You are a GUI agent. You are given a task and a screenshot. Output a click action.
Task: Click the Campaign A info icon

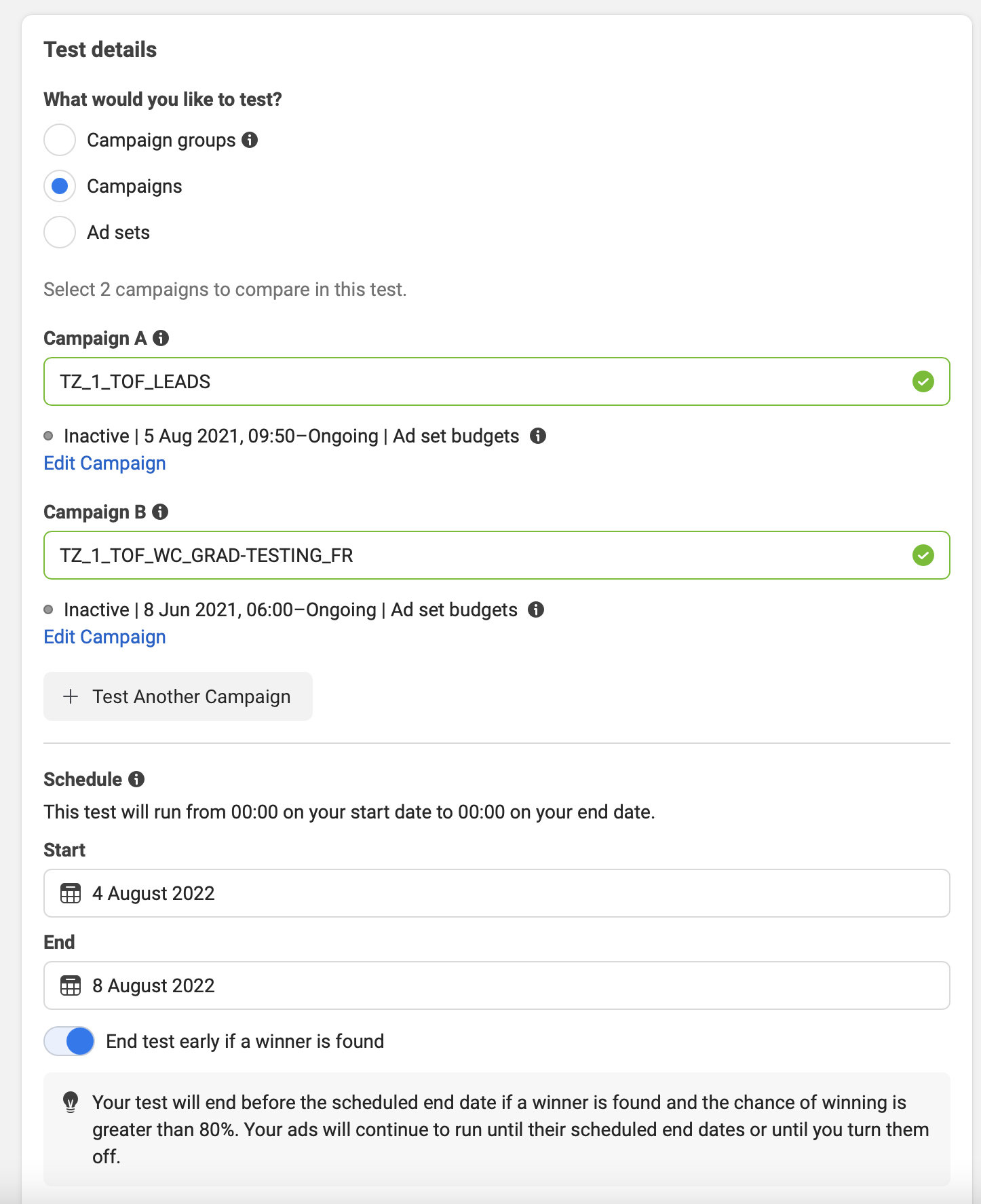(x=161, y=338)
